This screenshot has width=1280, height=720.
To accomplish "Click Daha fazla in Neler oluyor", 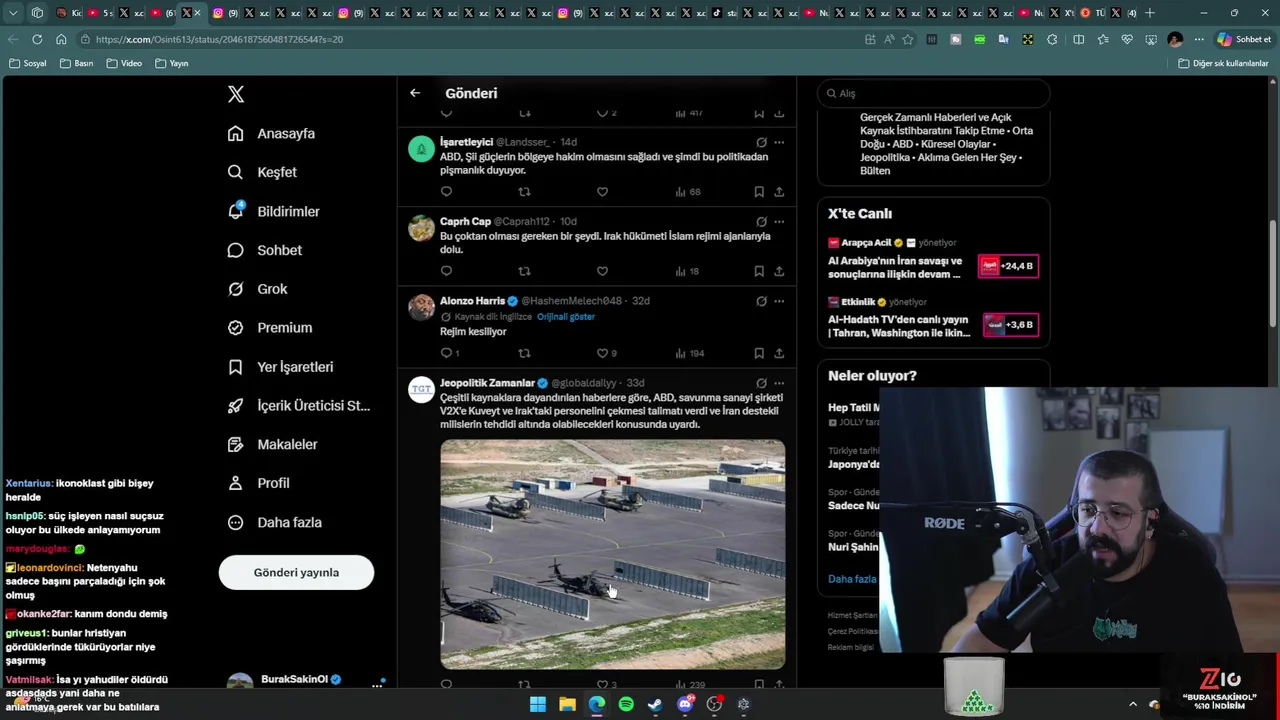I will tap(852, 579).
